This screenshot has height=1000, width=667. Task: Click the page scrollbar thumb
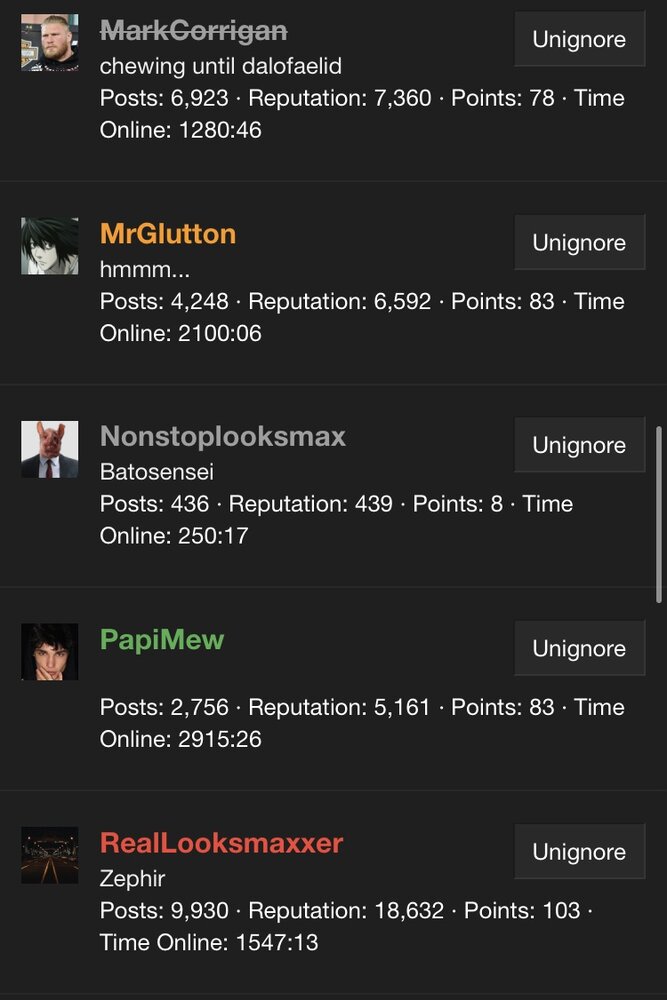(659, 515)
